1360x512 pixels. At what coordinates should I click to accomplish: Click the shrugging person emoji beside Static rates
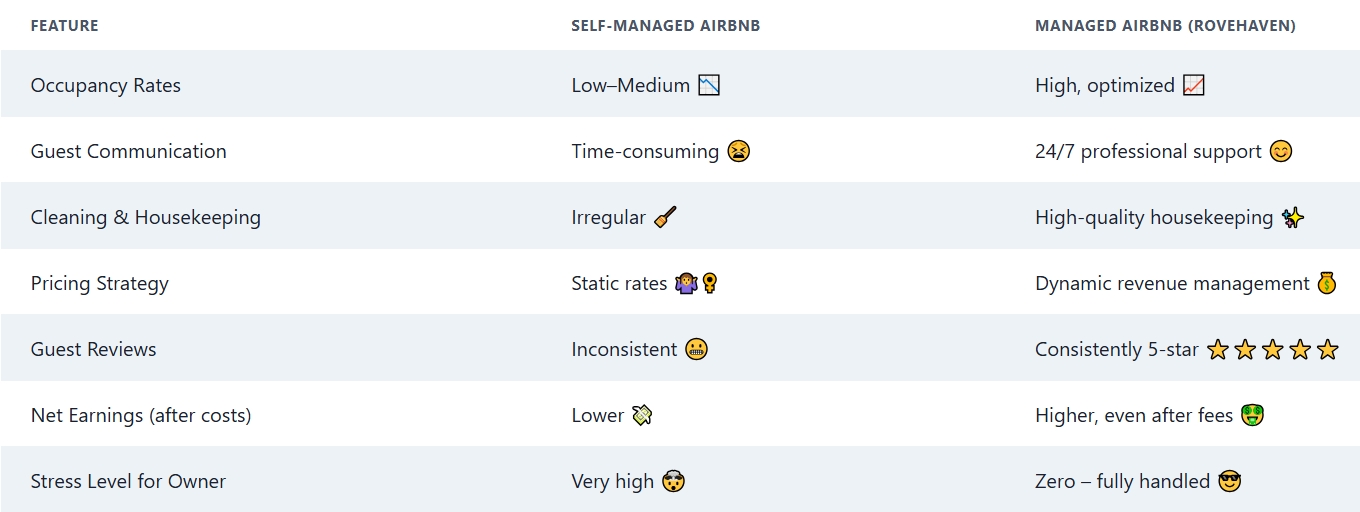686,283
